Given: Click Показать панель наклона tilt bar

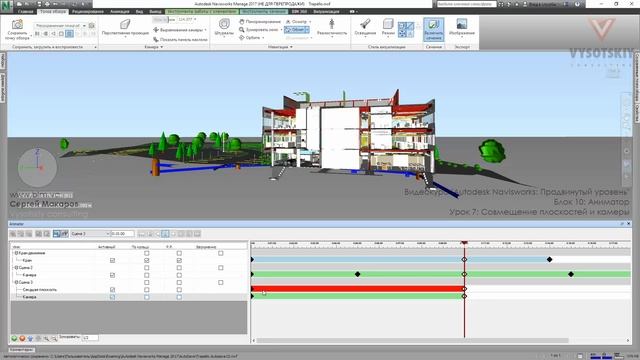Looking at the screenshot, I should click(180, 40).
